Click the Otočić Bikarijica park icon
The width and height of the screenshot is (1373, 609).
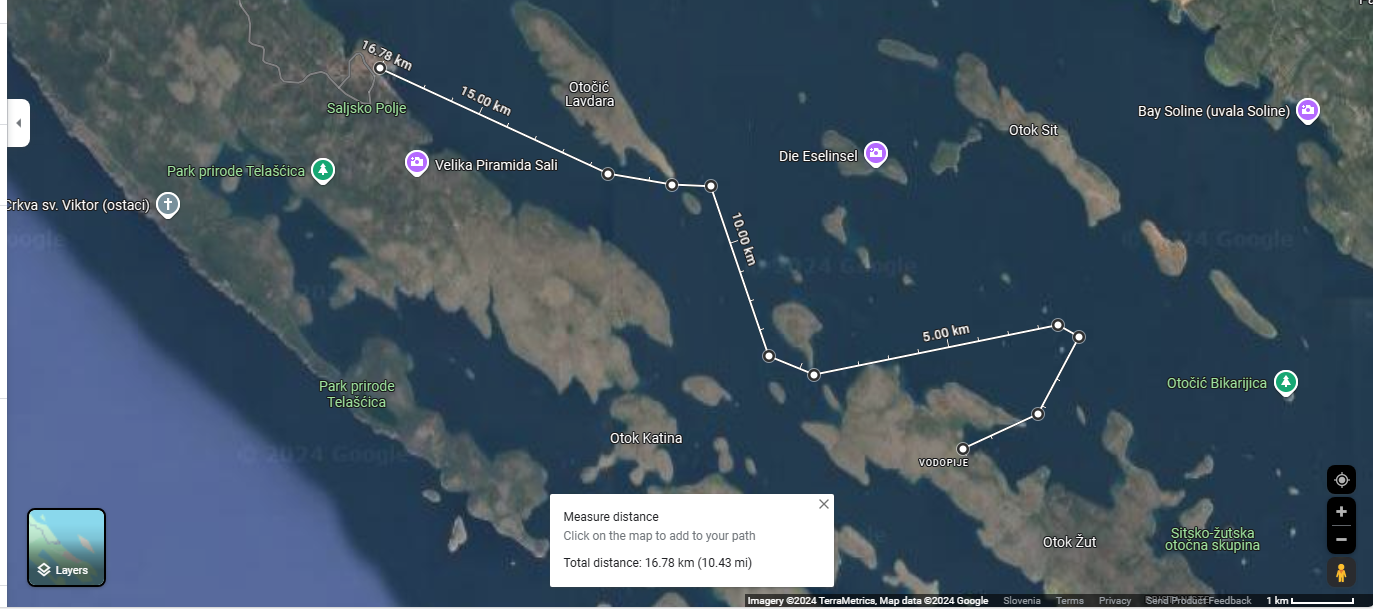click(x=1287, y=382)
